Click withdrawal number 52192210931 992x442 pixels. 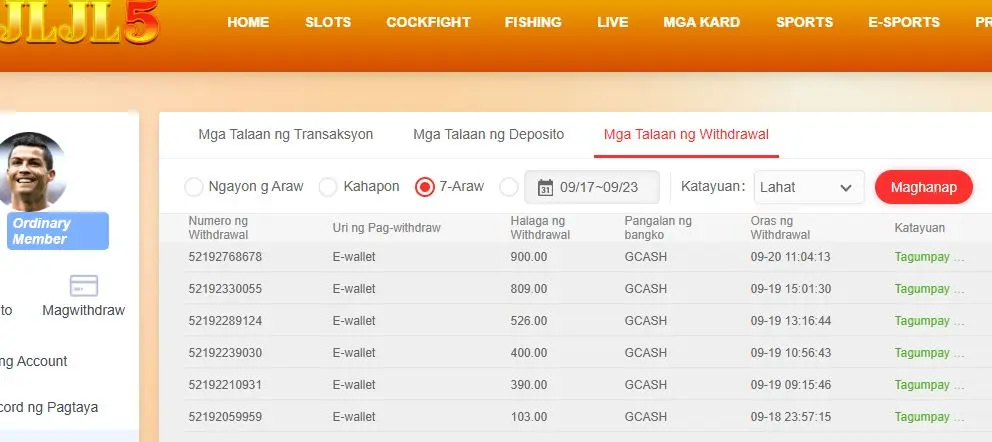(225, 385)
